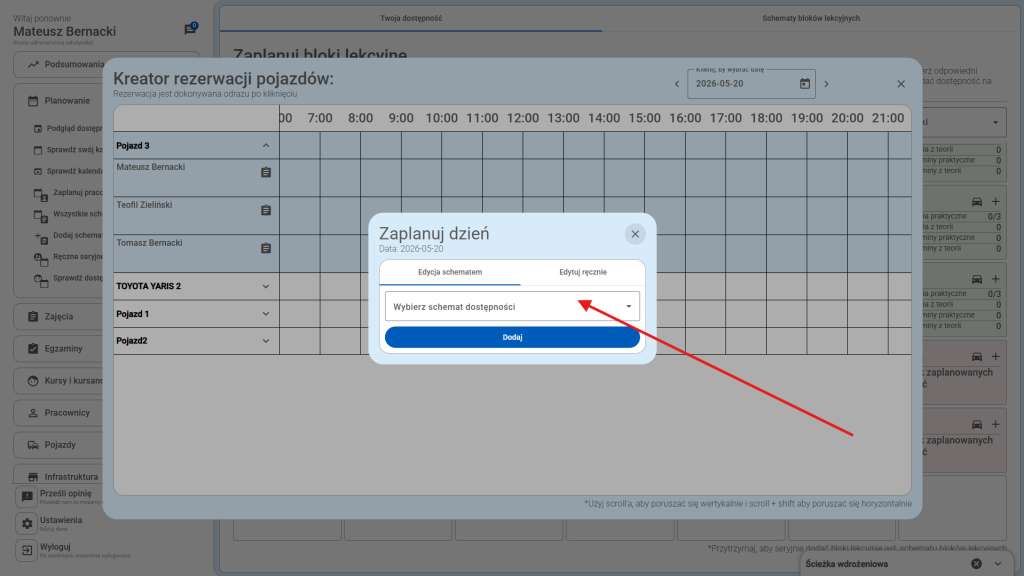The width and height of the screenshot is (1024, 576).
Task: Collapse the Pojazd 3 row
Action: [266, 146]
